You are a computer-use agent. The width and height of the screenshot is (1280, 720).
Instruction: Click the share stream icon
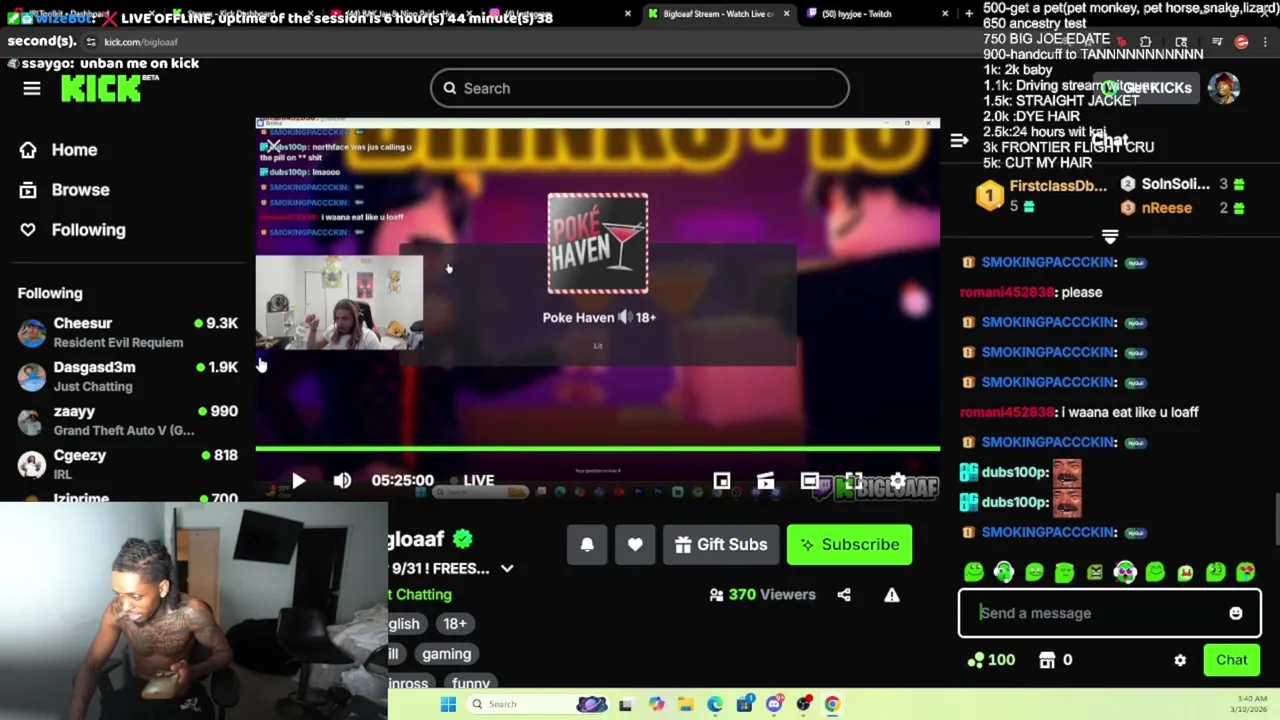pyautogui.click(x=844, y=595)
